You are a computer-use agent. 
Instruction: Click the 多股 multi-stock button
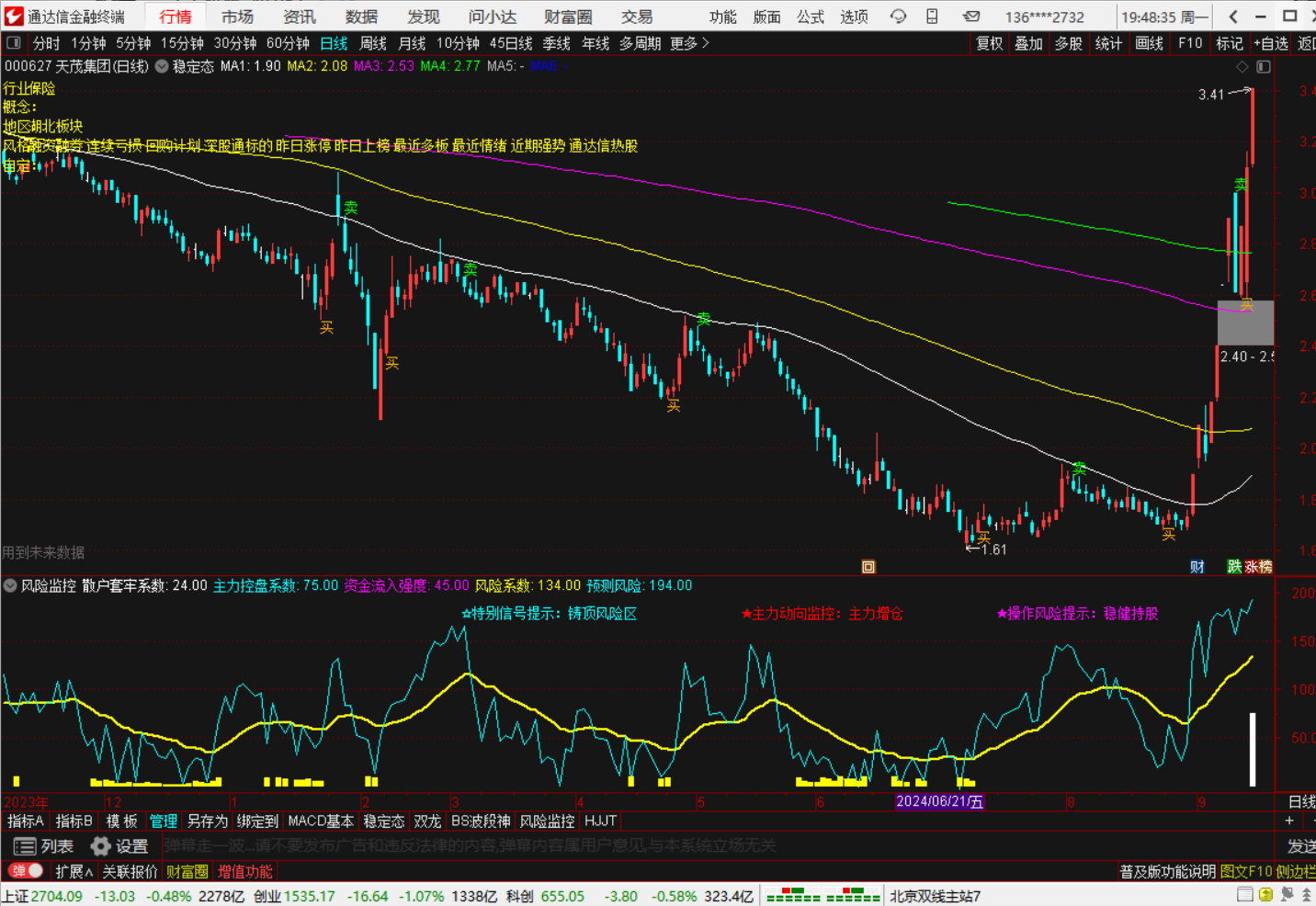(1069, 43)
